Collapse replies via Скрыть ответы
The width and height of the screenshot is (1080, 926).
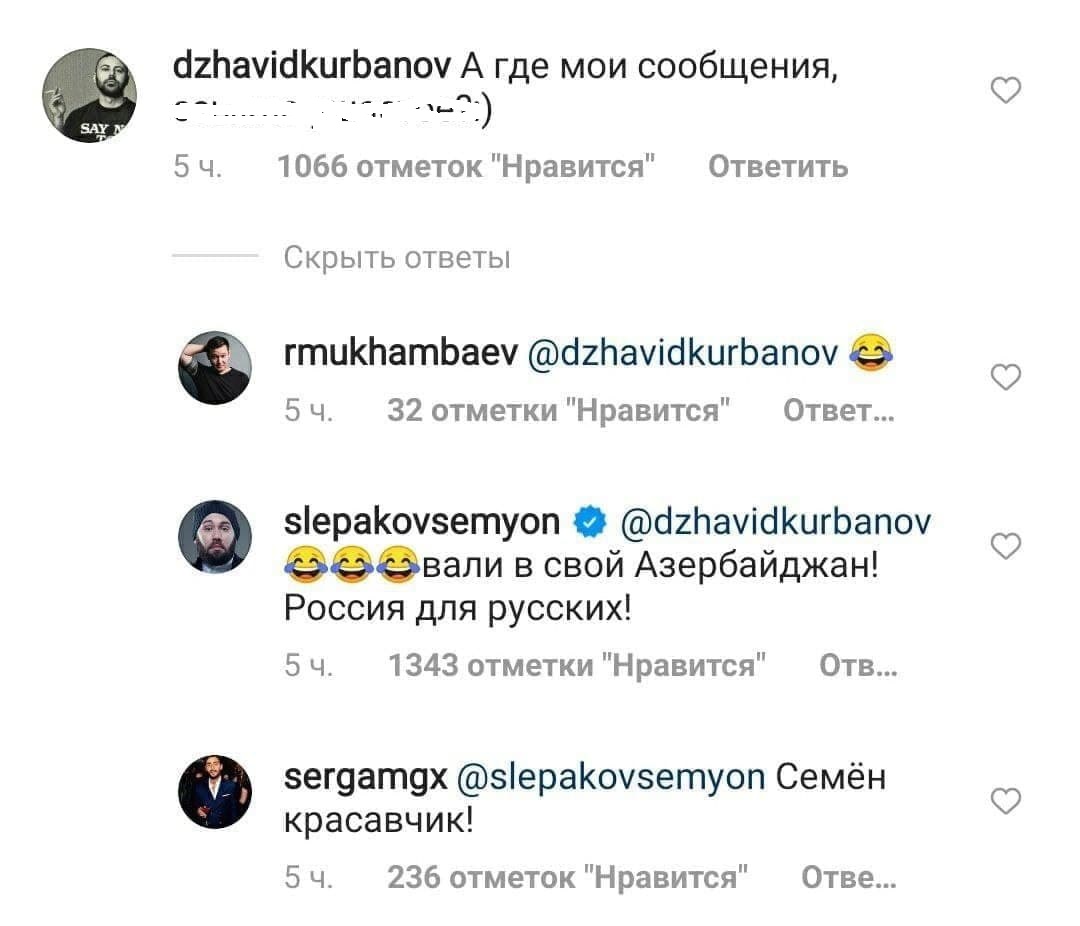tap(397, 258)
